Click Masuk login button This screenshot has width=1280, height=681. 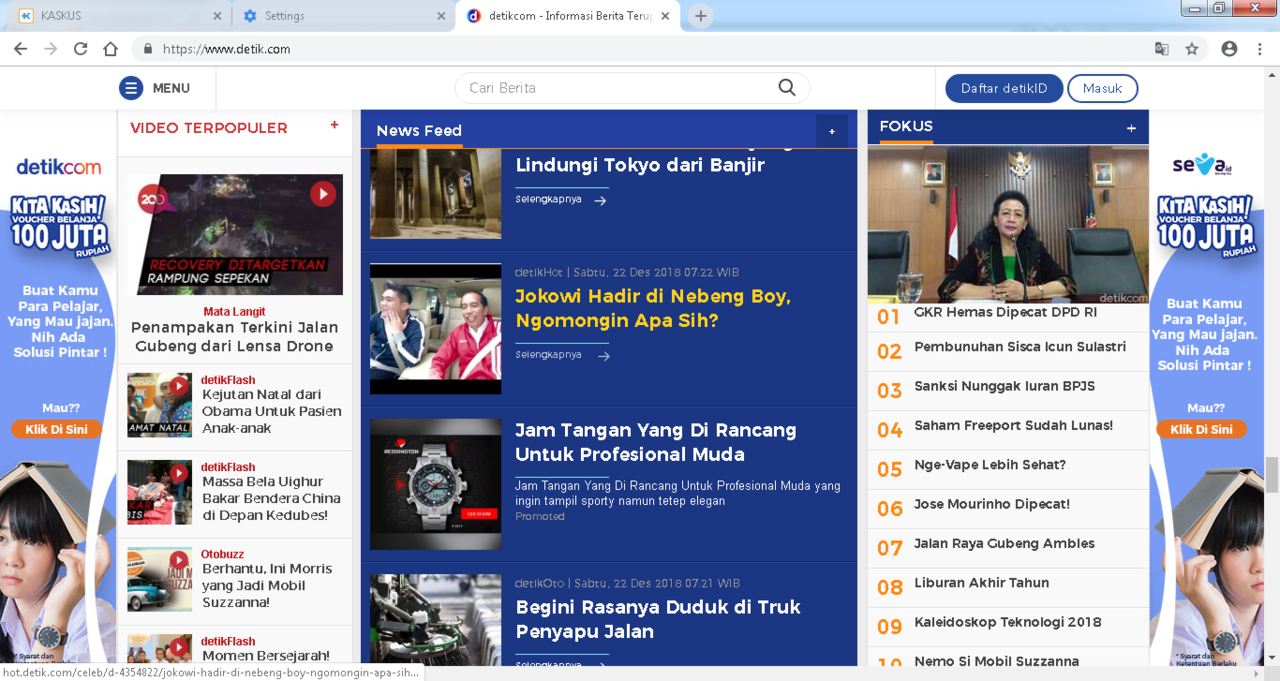(x=1102, y=88)
